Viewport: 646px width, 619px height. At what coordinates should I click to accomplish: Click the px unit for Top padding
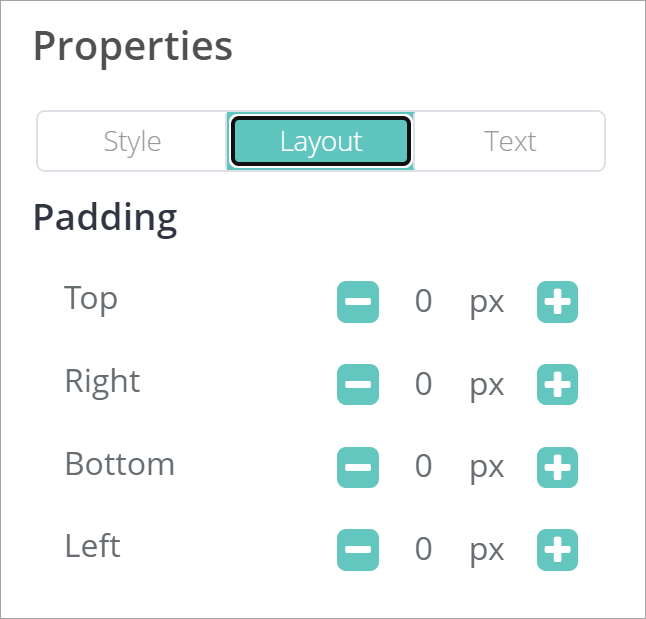[x=487, y=303]
